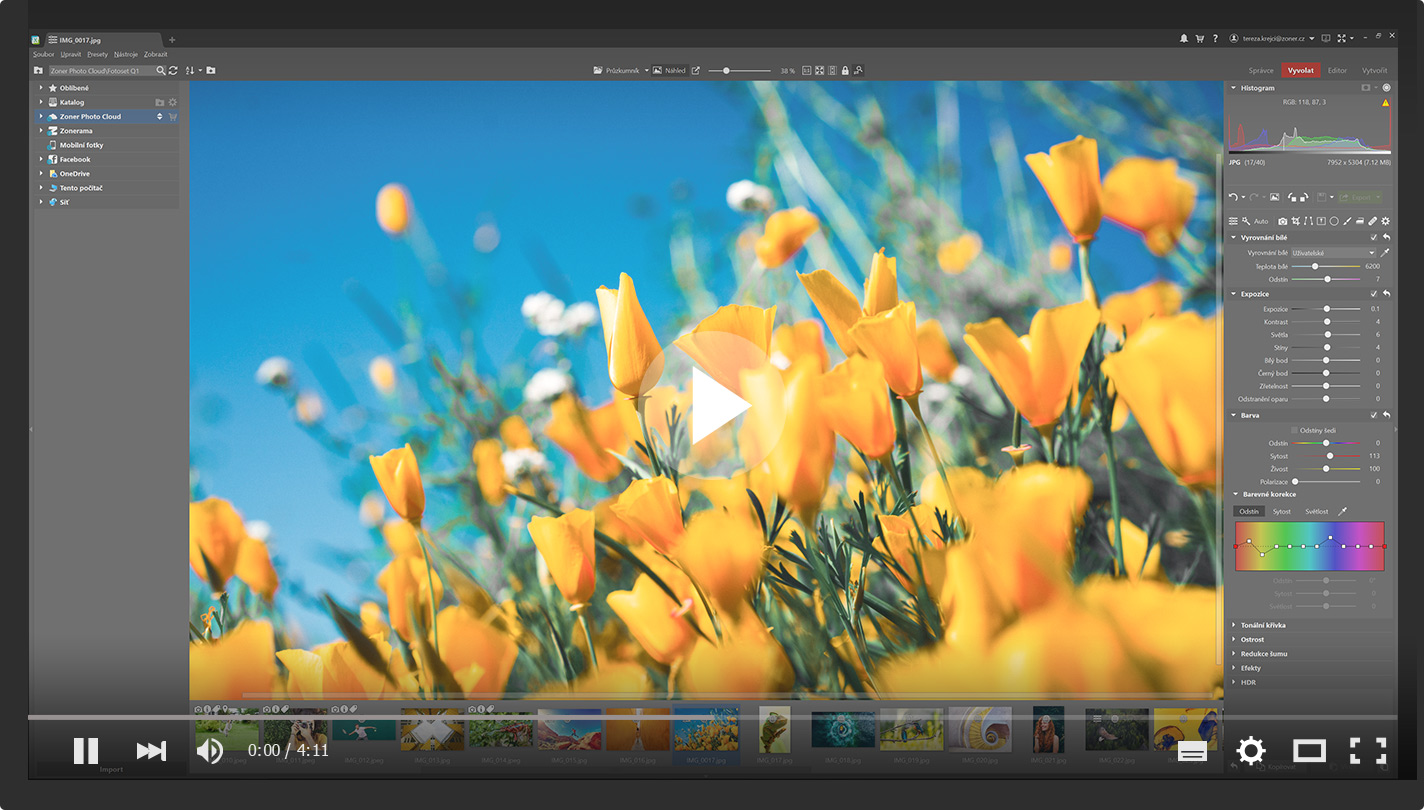Viewport: 1424px width, 810px height.
Task: Pause the video player
Action: point(86,750)
